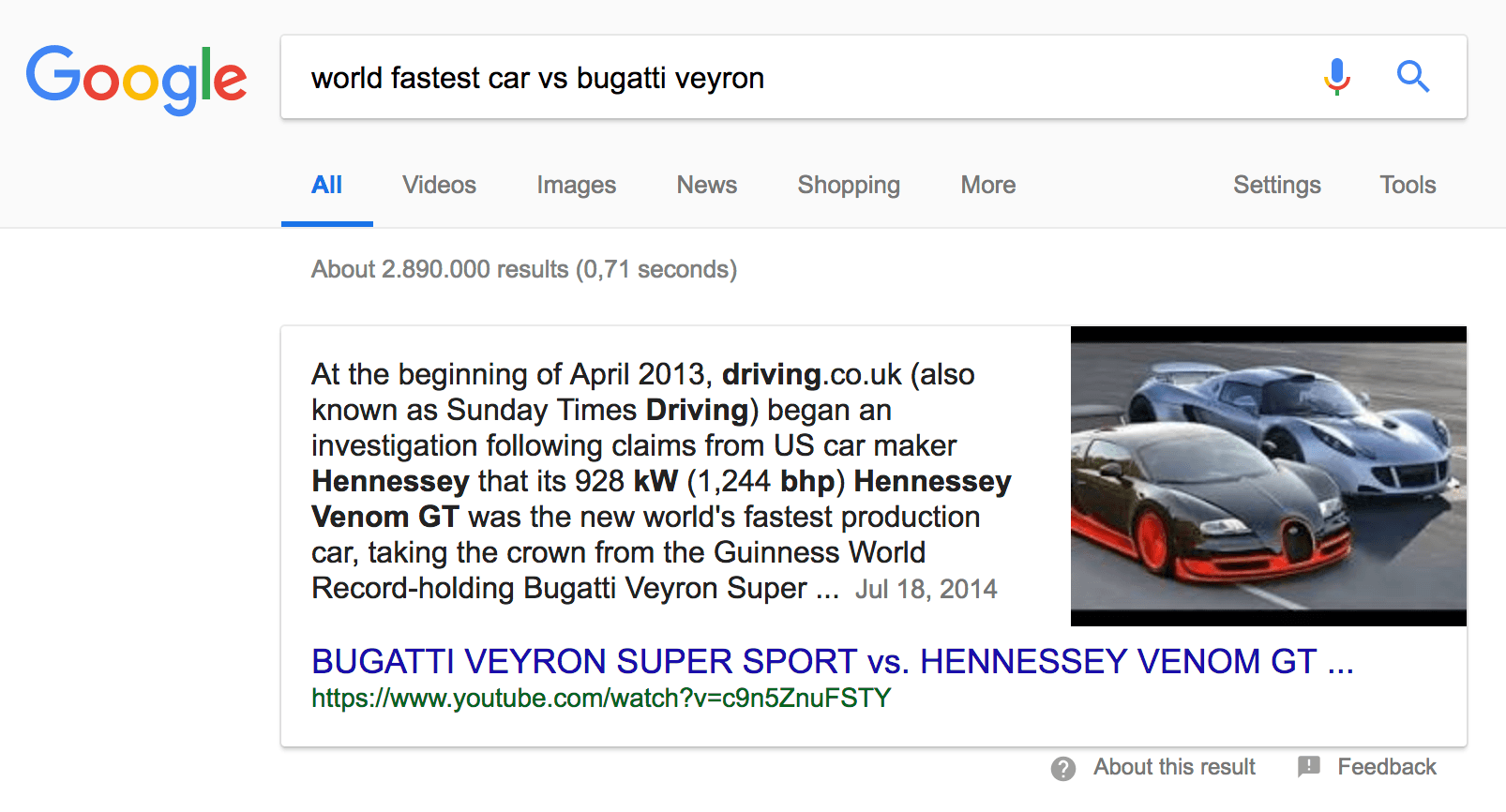Start voice search with the microphone icon

point(1336,77)
